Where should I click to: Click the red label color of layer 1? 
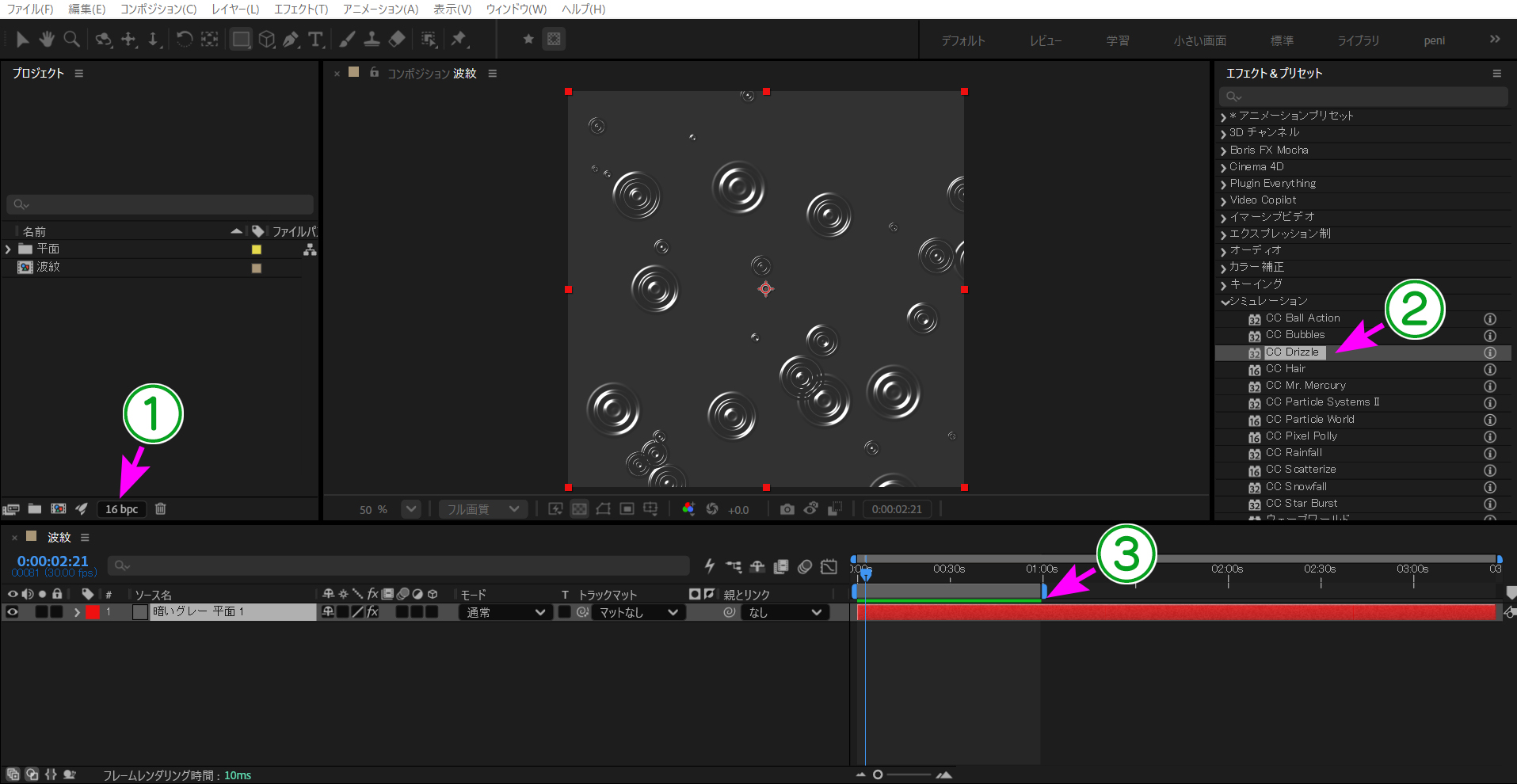(x=93, y=612)
